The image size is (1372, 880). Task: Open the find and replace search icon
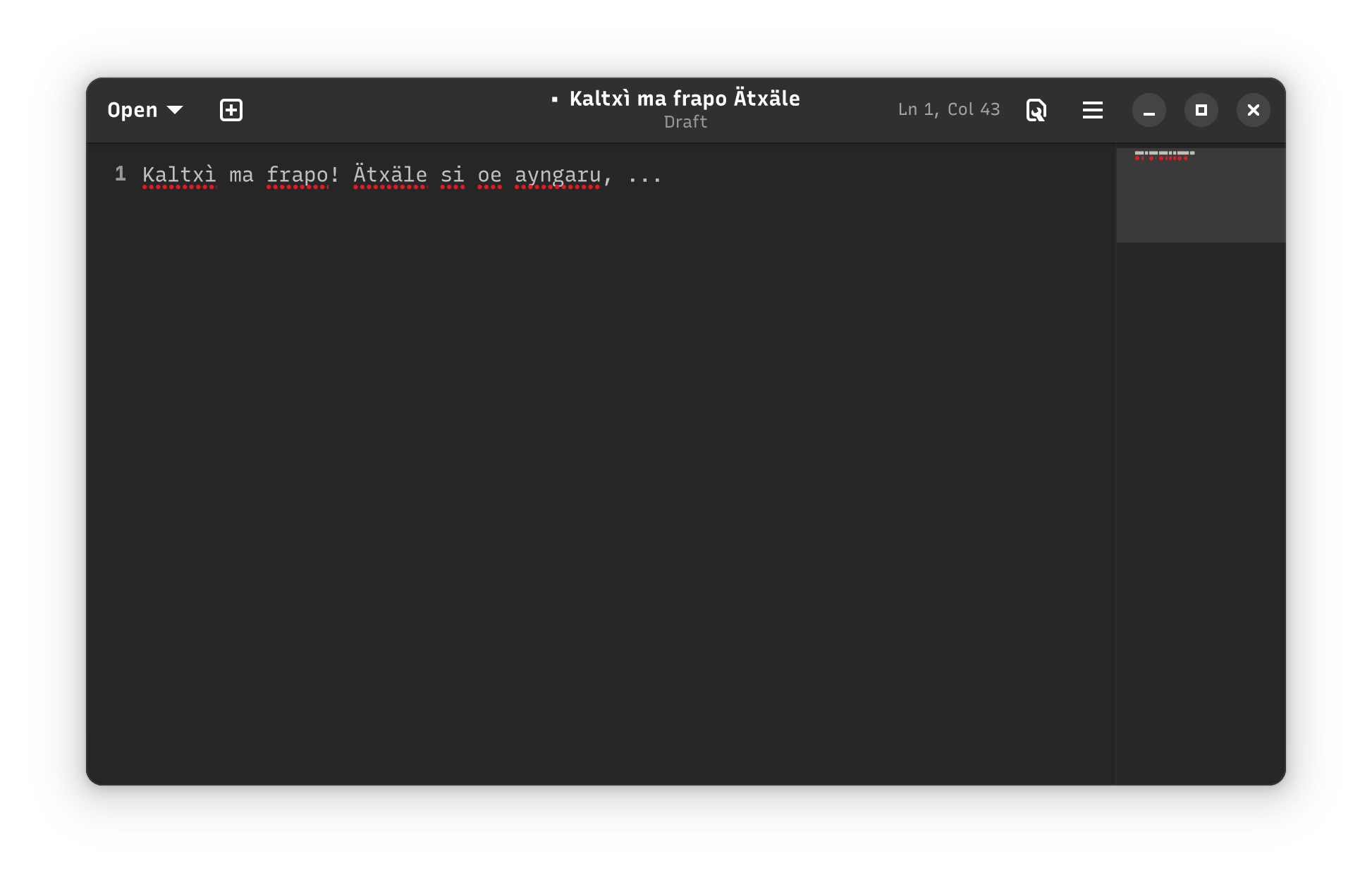pos(1036,110)
